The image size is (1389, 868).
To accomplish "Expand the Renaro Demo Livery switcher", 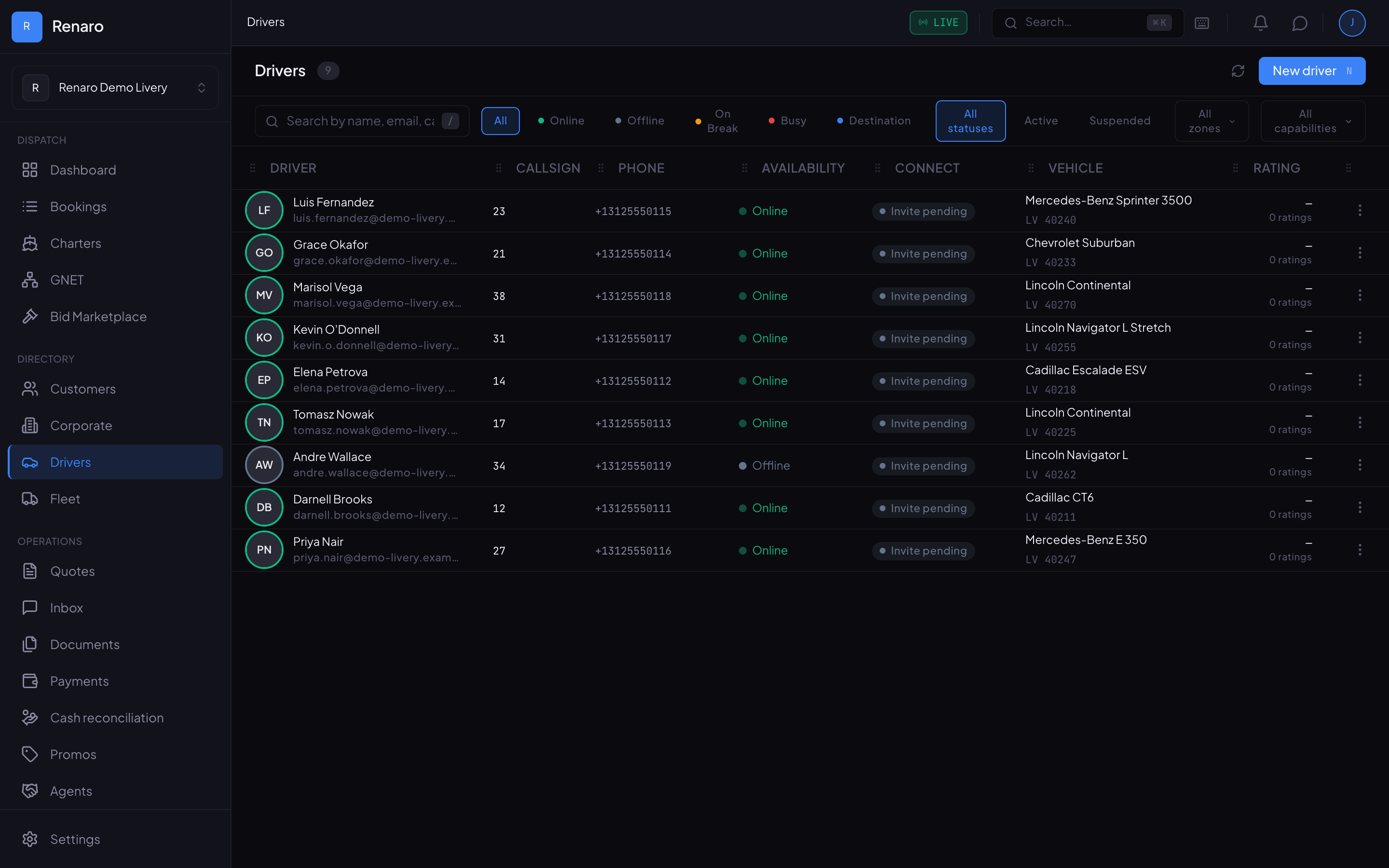I will [115, 88].
